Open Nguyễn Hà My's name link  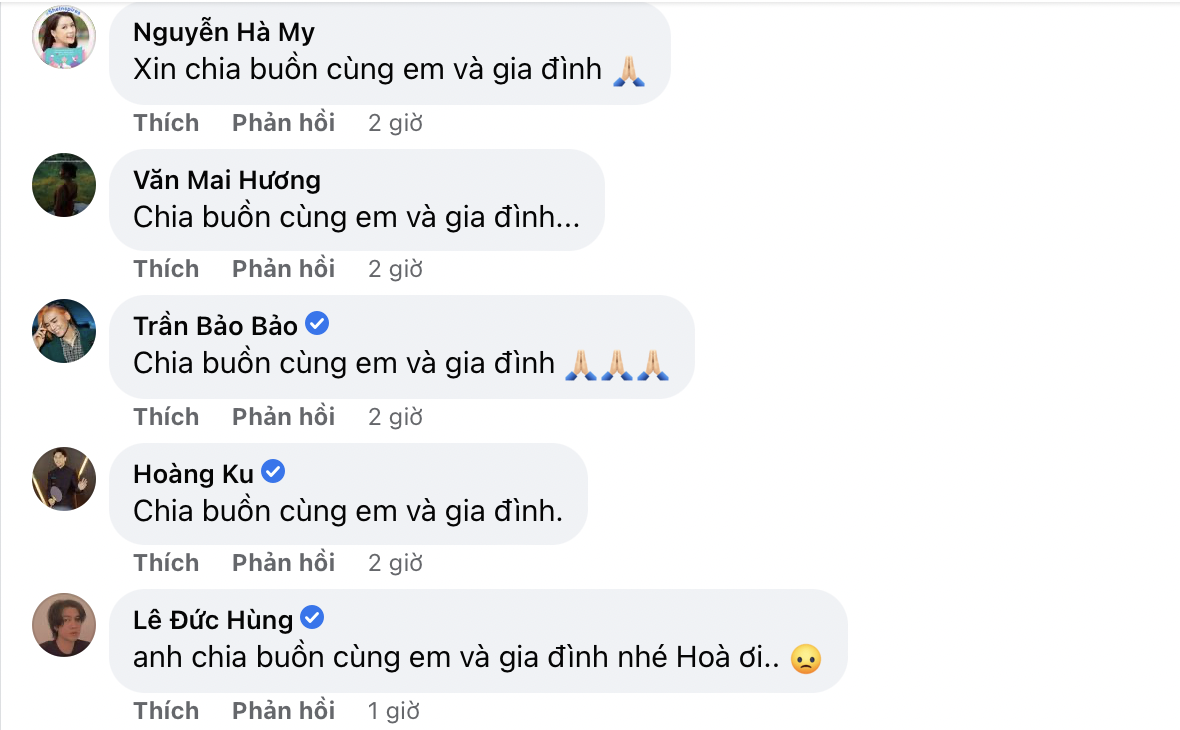224,32
